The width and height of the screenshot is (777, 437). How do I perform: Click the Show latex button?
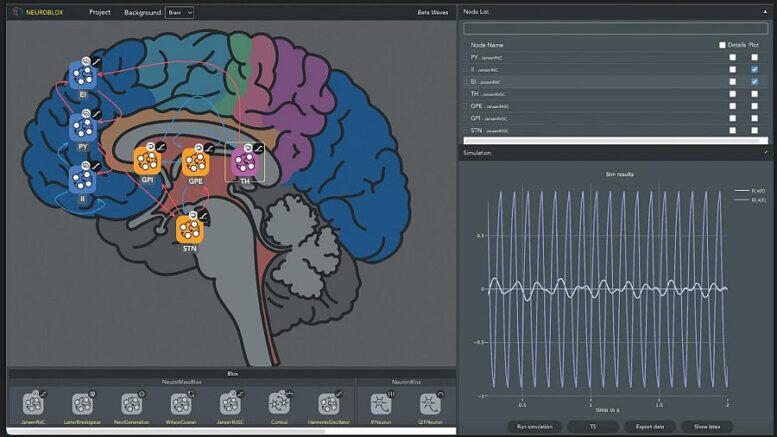707,426
